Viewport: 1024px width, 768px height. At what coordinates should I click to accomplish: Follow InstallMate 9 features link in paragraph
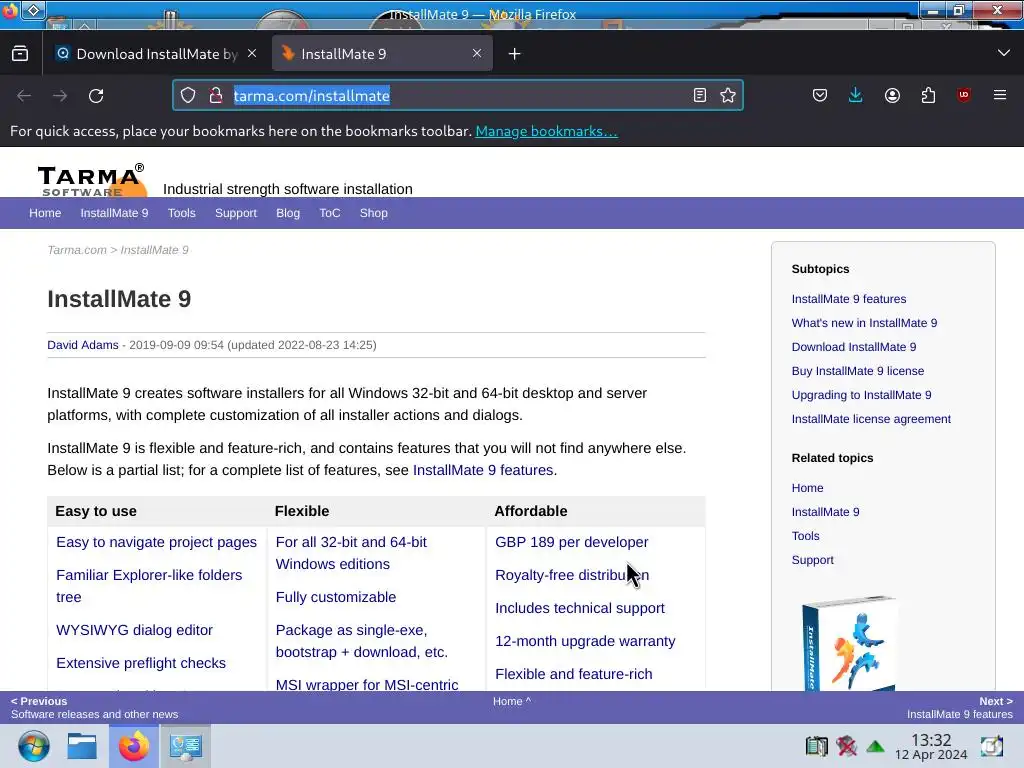tap(483, 470)
